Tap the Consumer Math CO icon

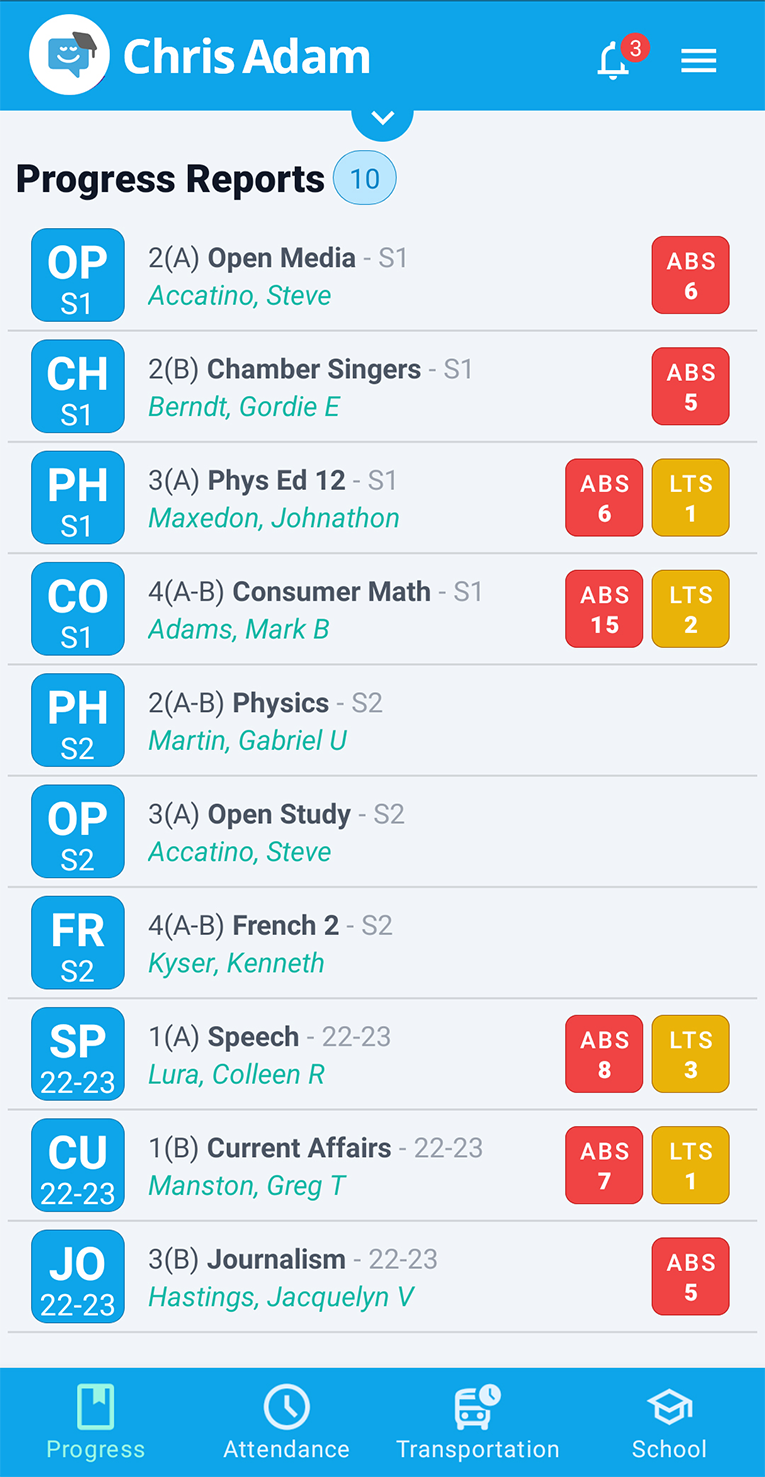tap(78, 608)
